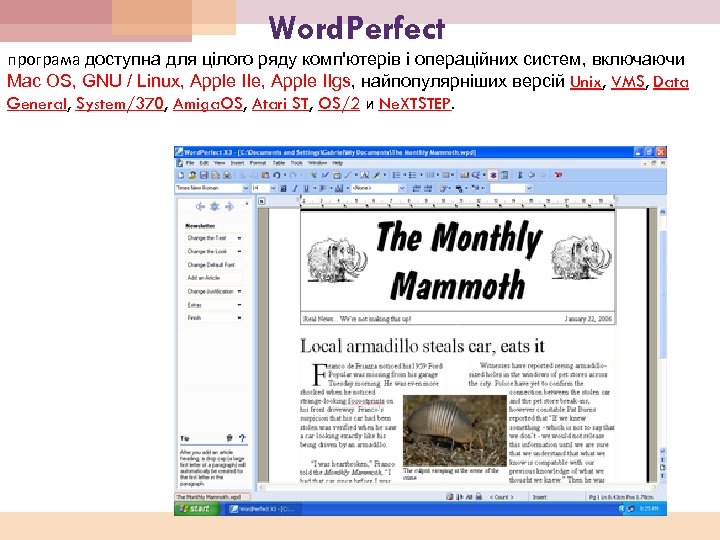Open the Format menu

point(258,163)
